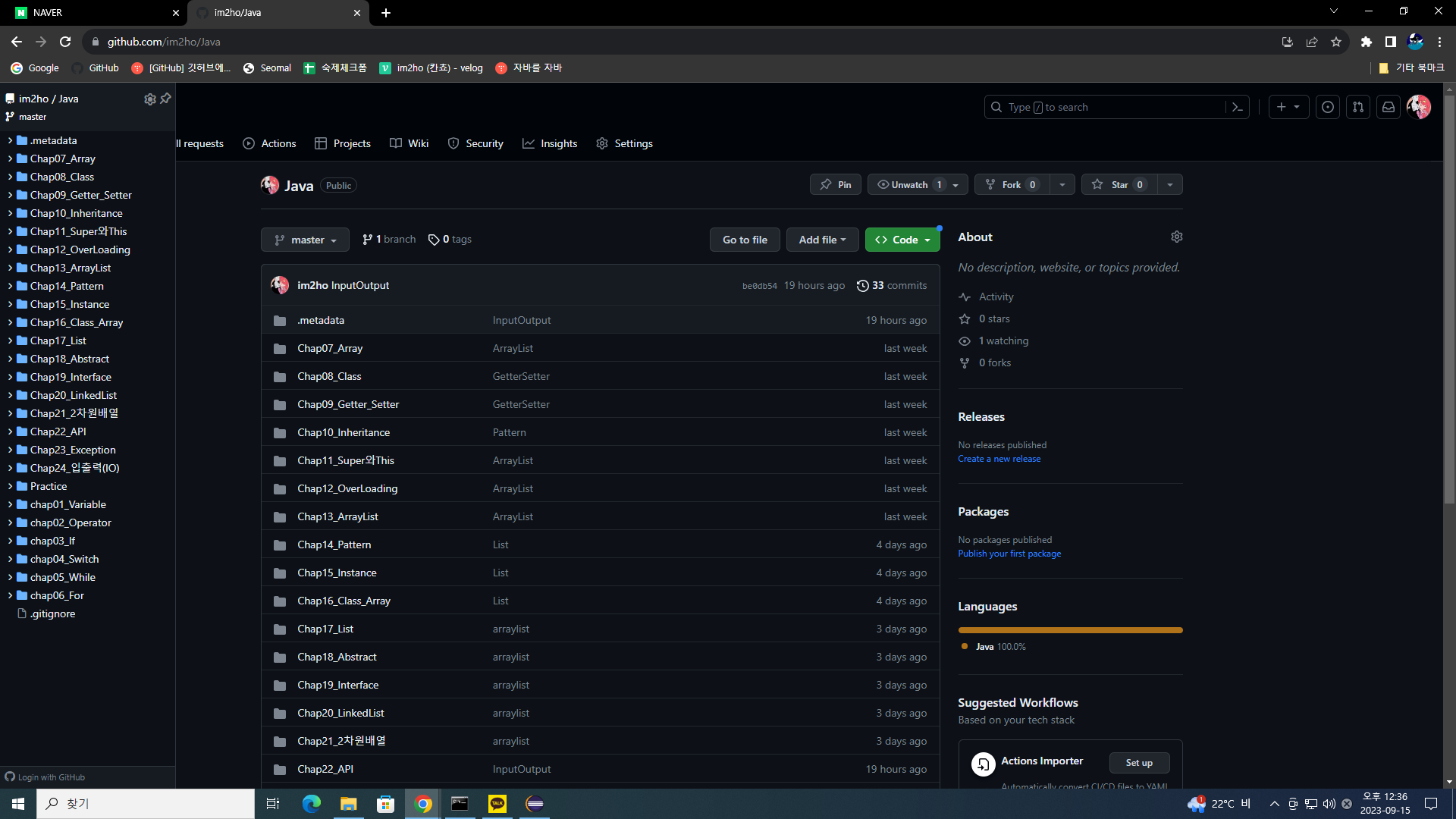This screenshot has height=819, width=1456.
Task: Open the Wiki tab
Action: pos(409,144)
